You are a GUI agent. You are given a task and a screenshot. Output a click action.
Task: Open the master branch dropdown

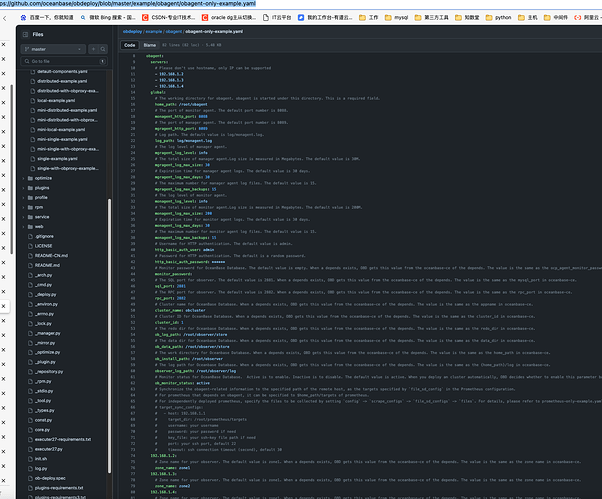(53, 49)
